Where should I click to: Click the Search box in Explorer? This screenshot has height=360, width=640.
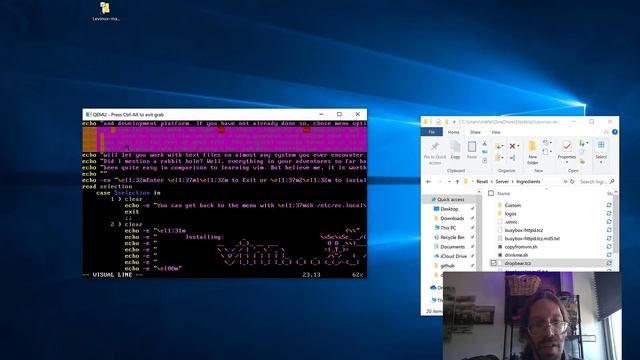(597, 181)
